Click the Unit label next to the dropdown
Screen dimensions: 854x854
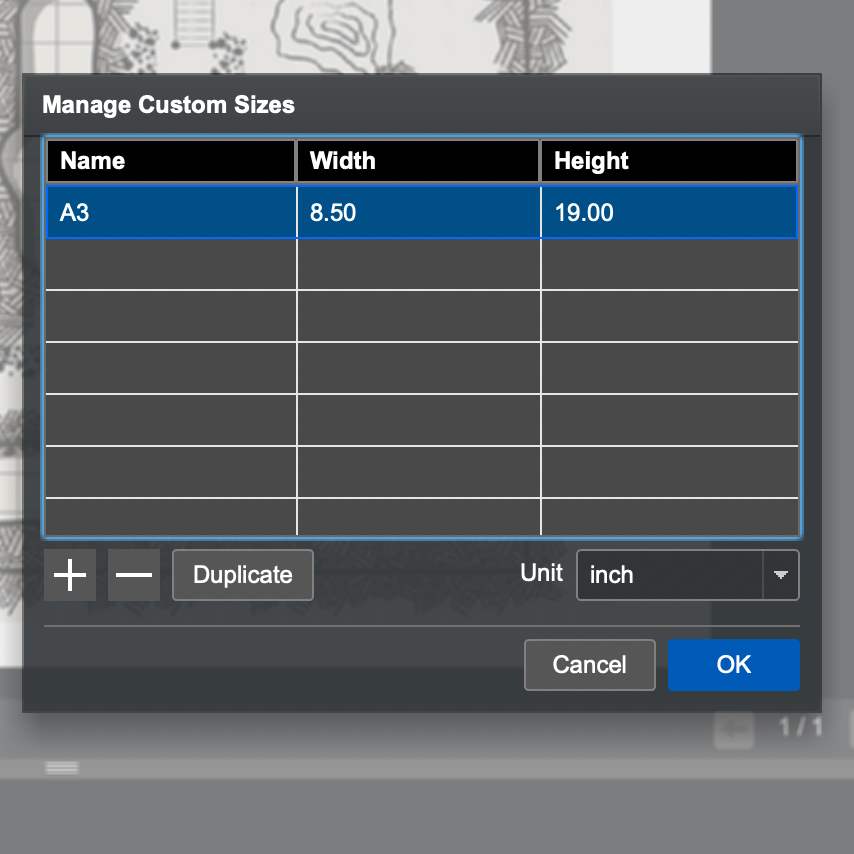coord(541,574)
